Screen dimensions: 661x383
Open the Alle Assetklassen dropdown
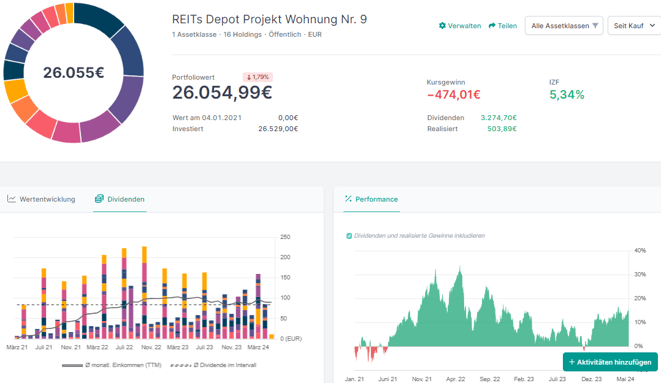tap(564, 26)
